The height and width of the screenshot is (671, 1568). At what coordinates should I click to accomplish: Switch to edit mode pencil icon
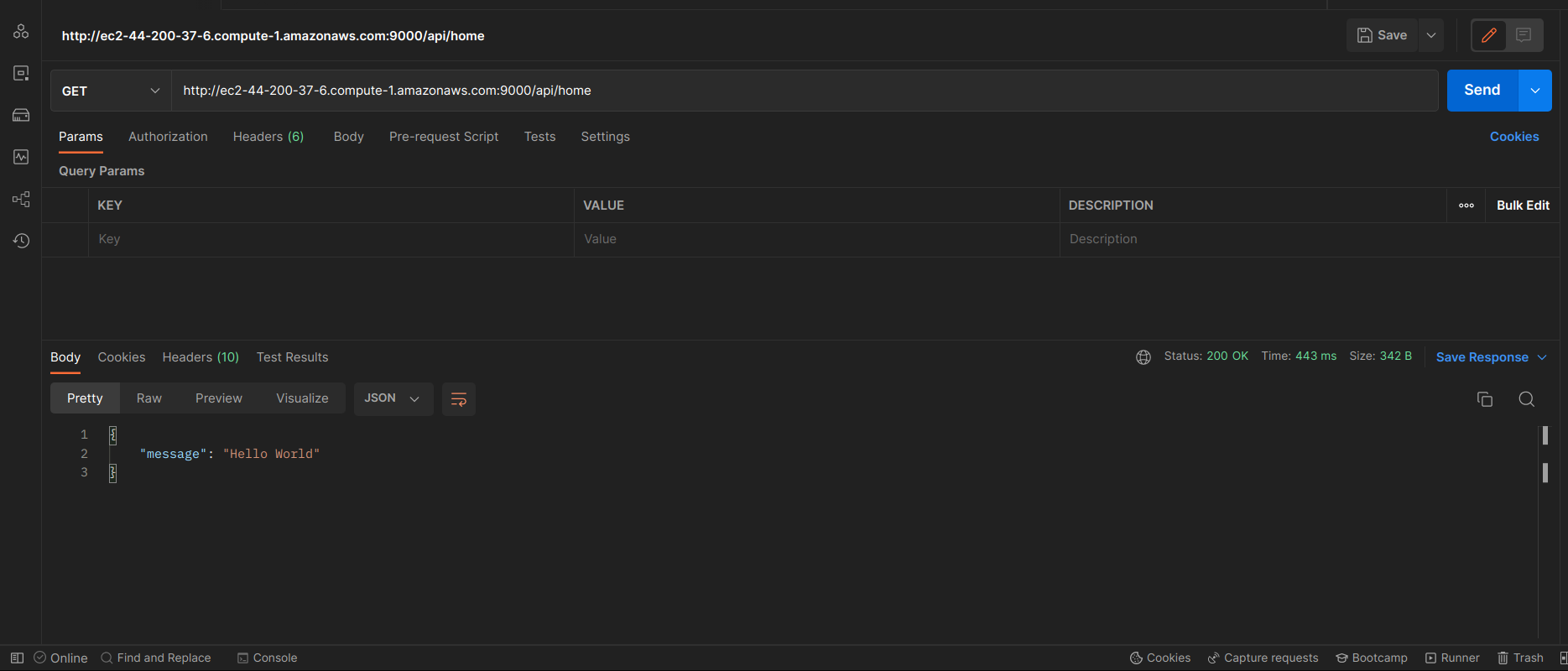[1488, 35]
